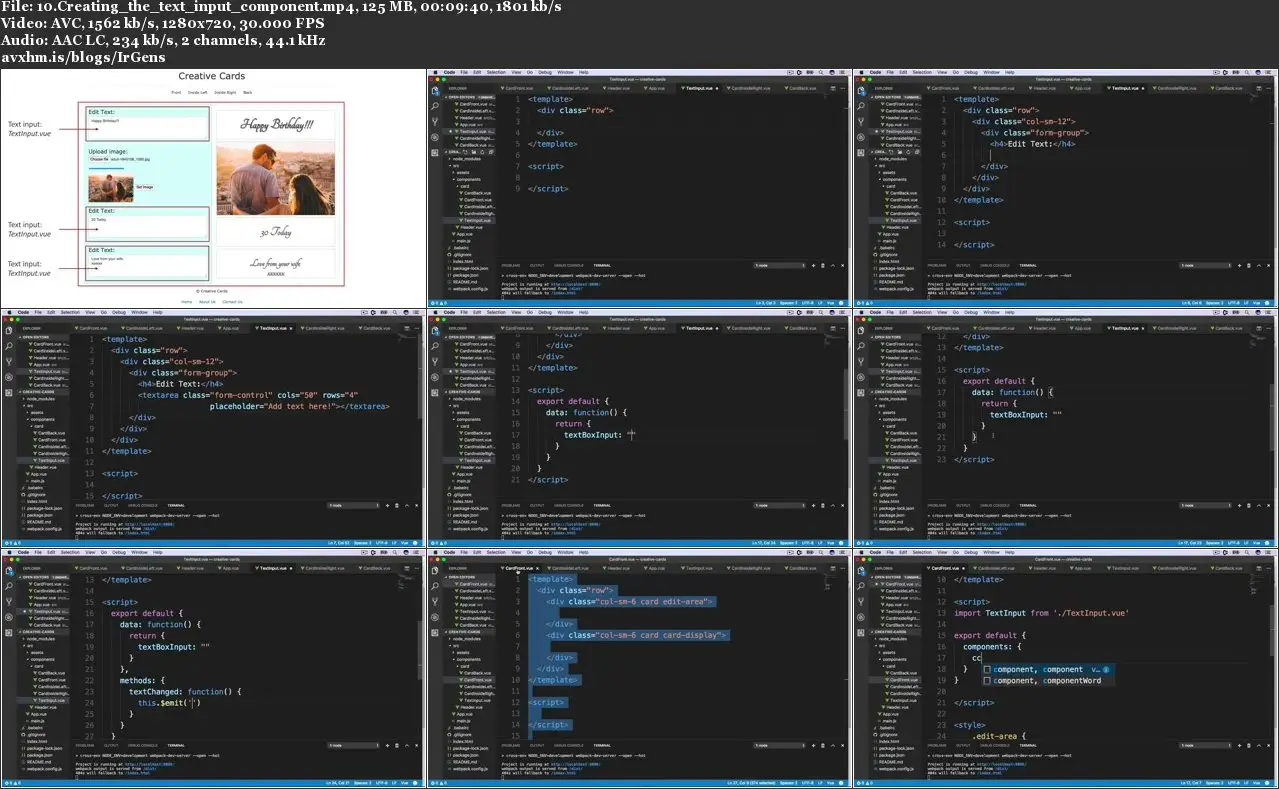The image size is (1279, 789).
Task: Click 'About Us' footer link on the Creative Cards page
Action: [x=207, y=301]
